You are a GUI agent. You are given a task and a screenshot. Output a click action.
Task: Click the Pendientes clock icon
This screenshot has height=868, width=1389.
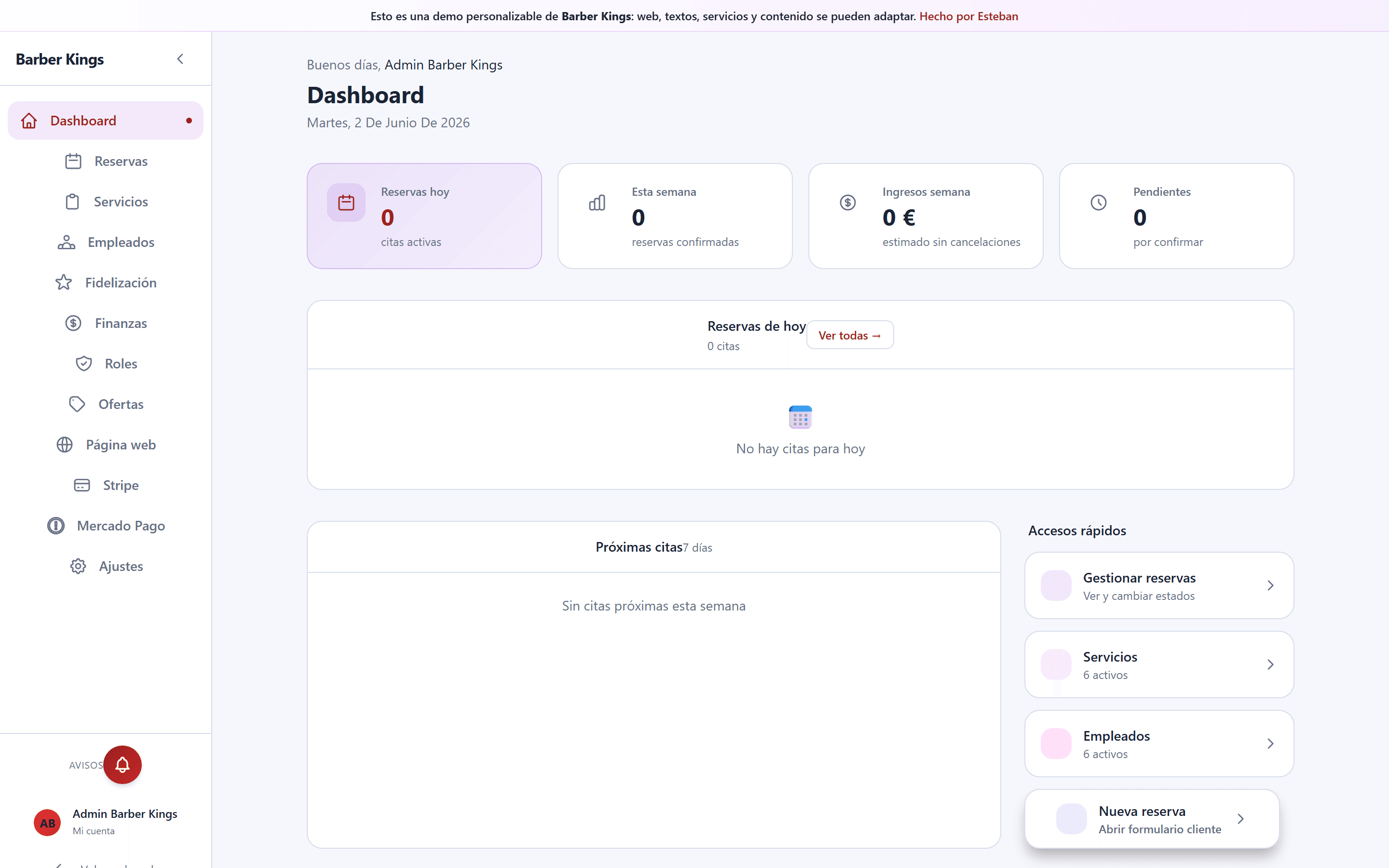point(1099,203)
